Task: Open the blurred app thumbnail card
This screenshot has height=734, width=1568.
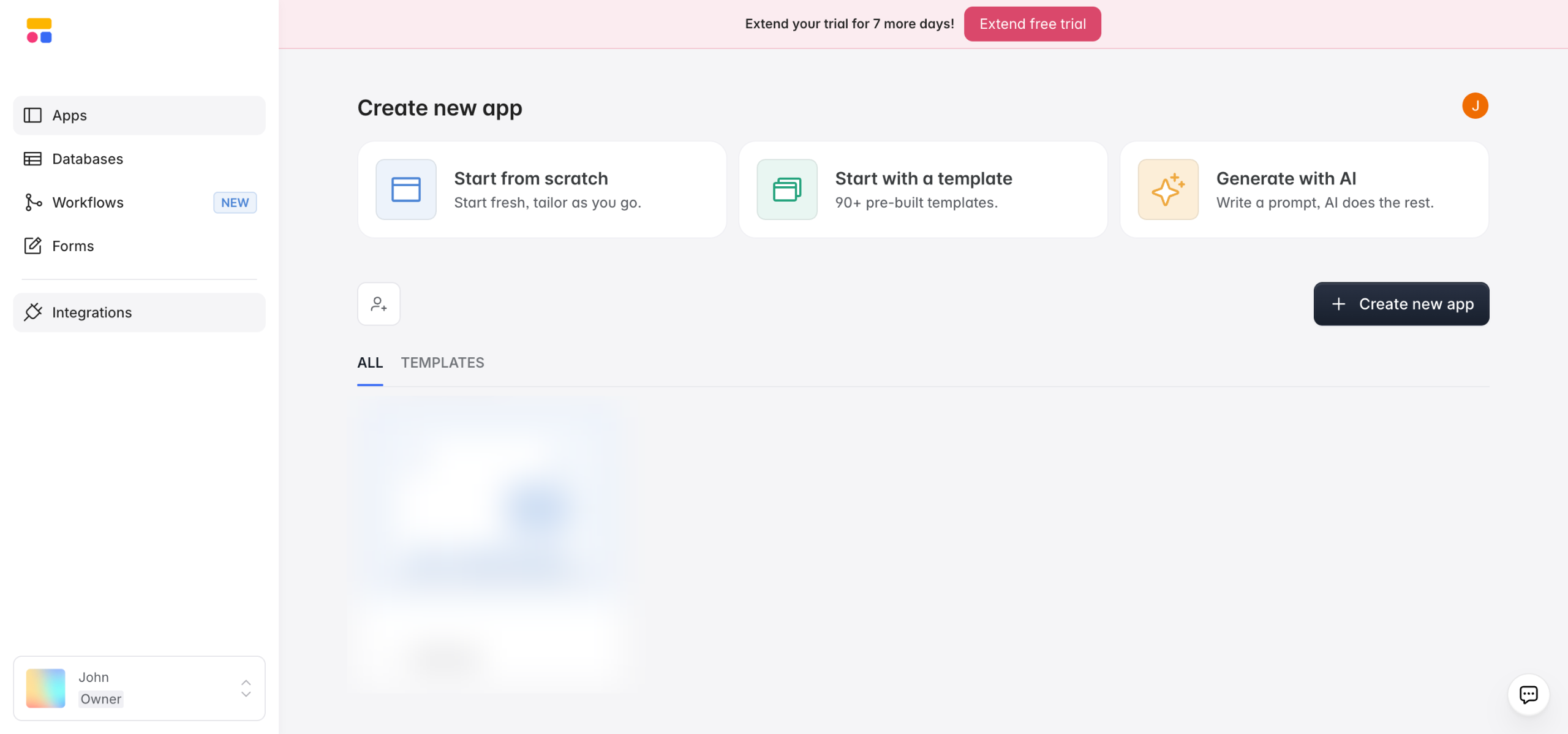Action: coord(490,539)
